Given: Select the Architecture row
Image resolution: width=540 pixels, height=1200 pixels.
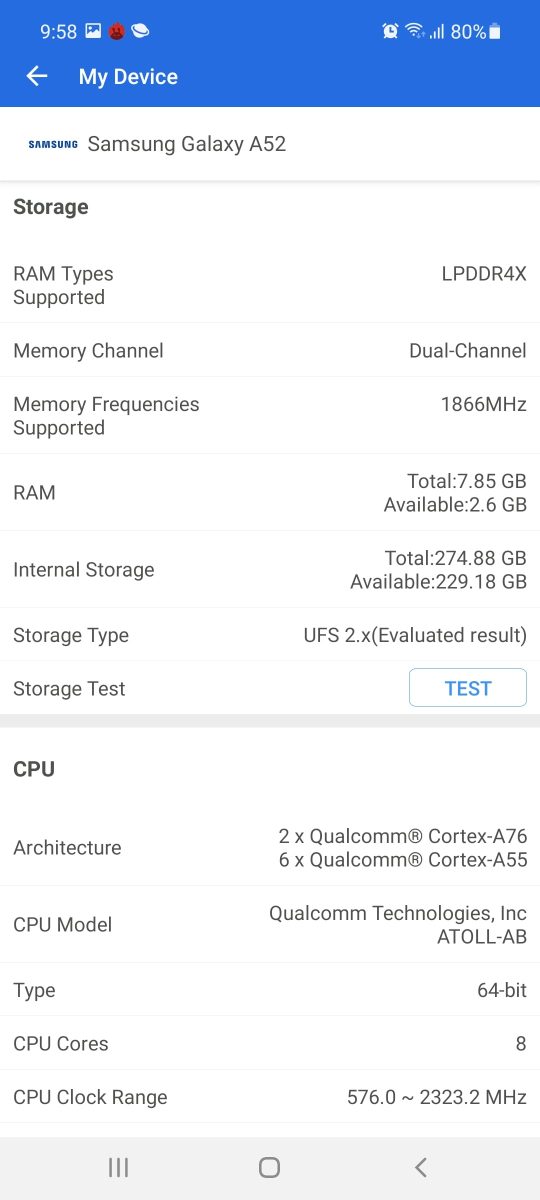Looking at the screenshot, I should pos(270,847).
